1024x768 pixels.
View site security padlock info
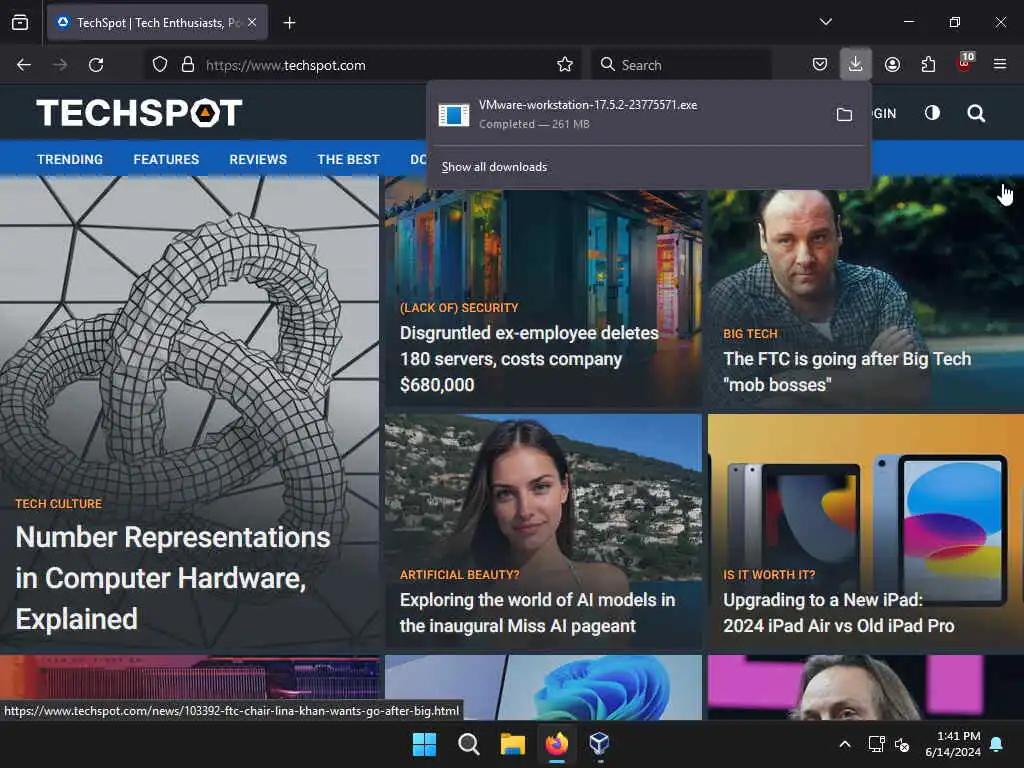[x=188, y=65]
